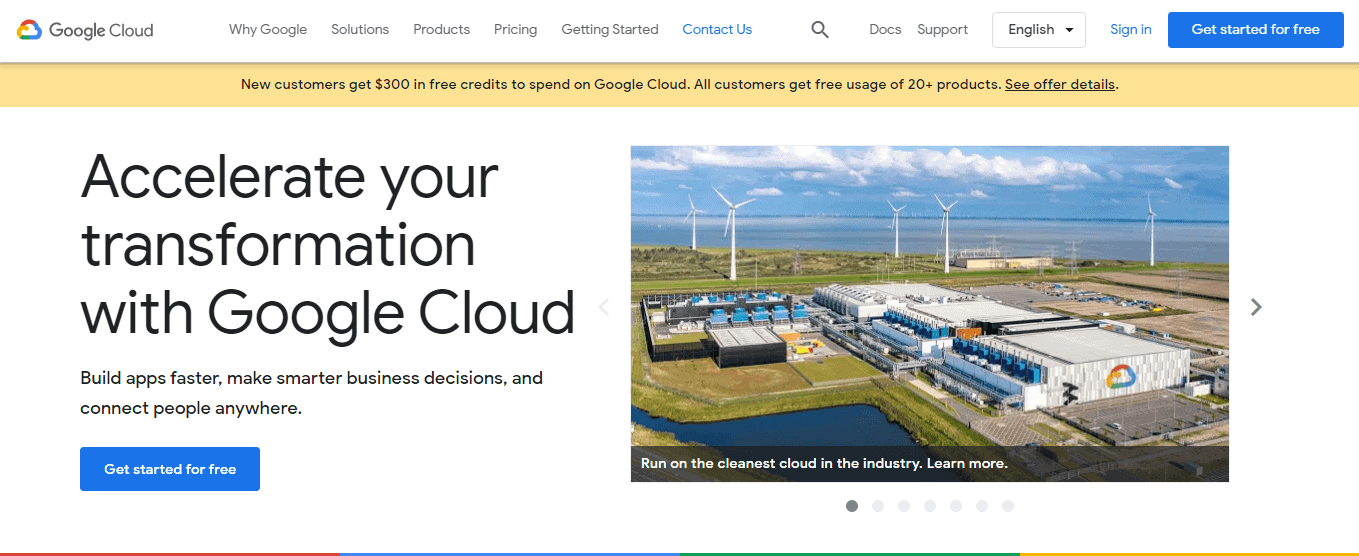Expand the Solutions navigation menu
Screen dimensions: 1359x556
tap(360, 30)
